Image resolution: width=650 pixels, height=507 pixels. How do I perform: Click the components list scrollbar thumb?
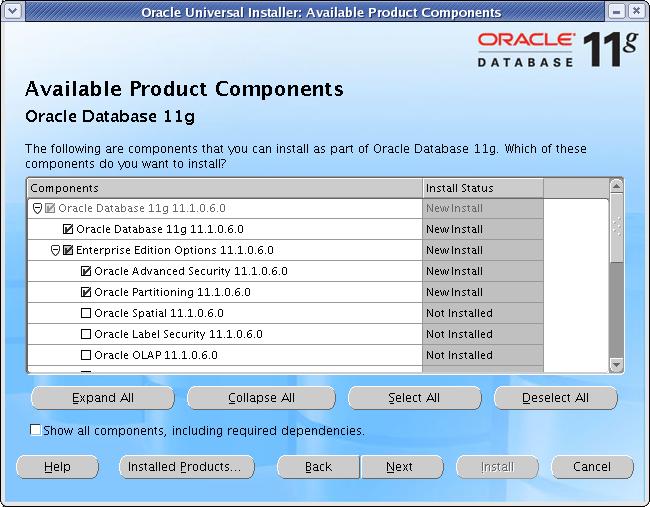pyautogui.click(x=616, y=228)
